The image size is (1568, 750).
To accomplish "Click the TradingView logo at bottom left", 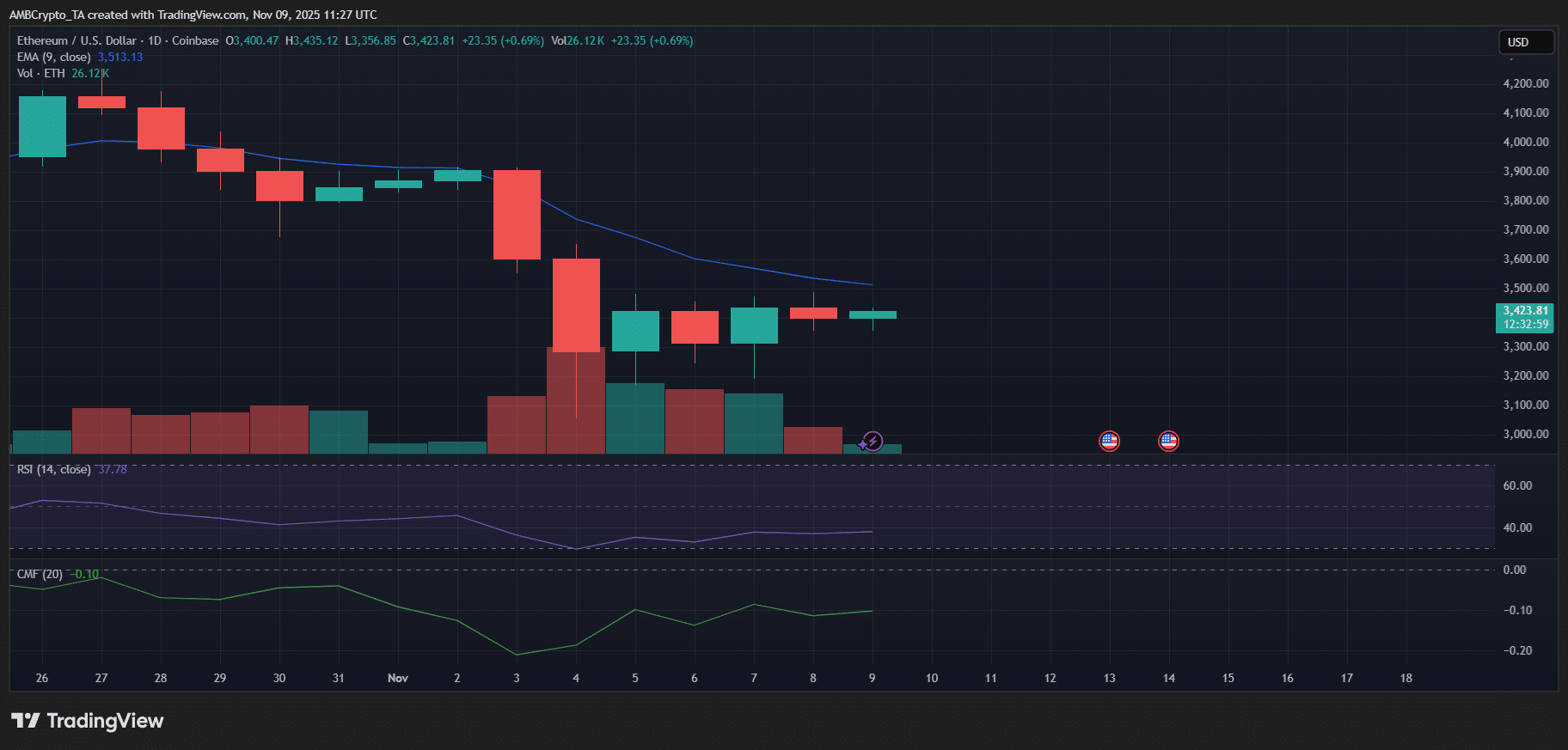I will 87,721.
